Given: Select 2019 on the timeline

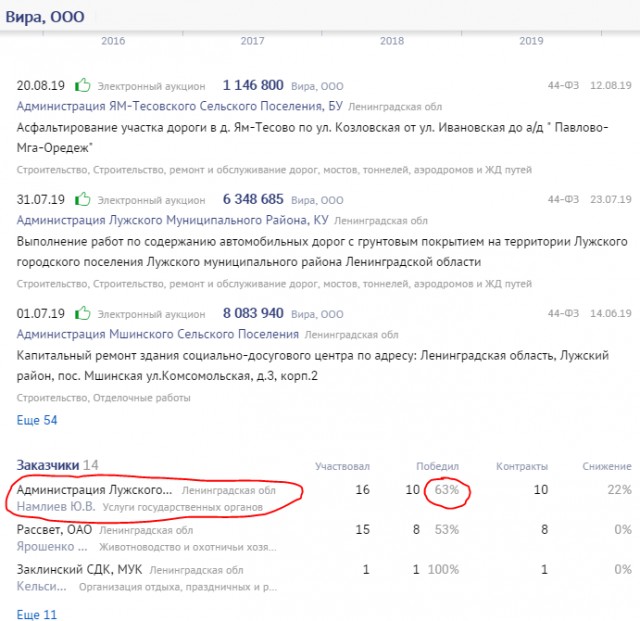Looking at the screenshot, I should [x=531, y=41].
